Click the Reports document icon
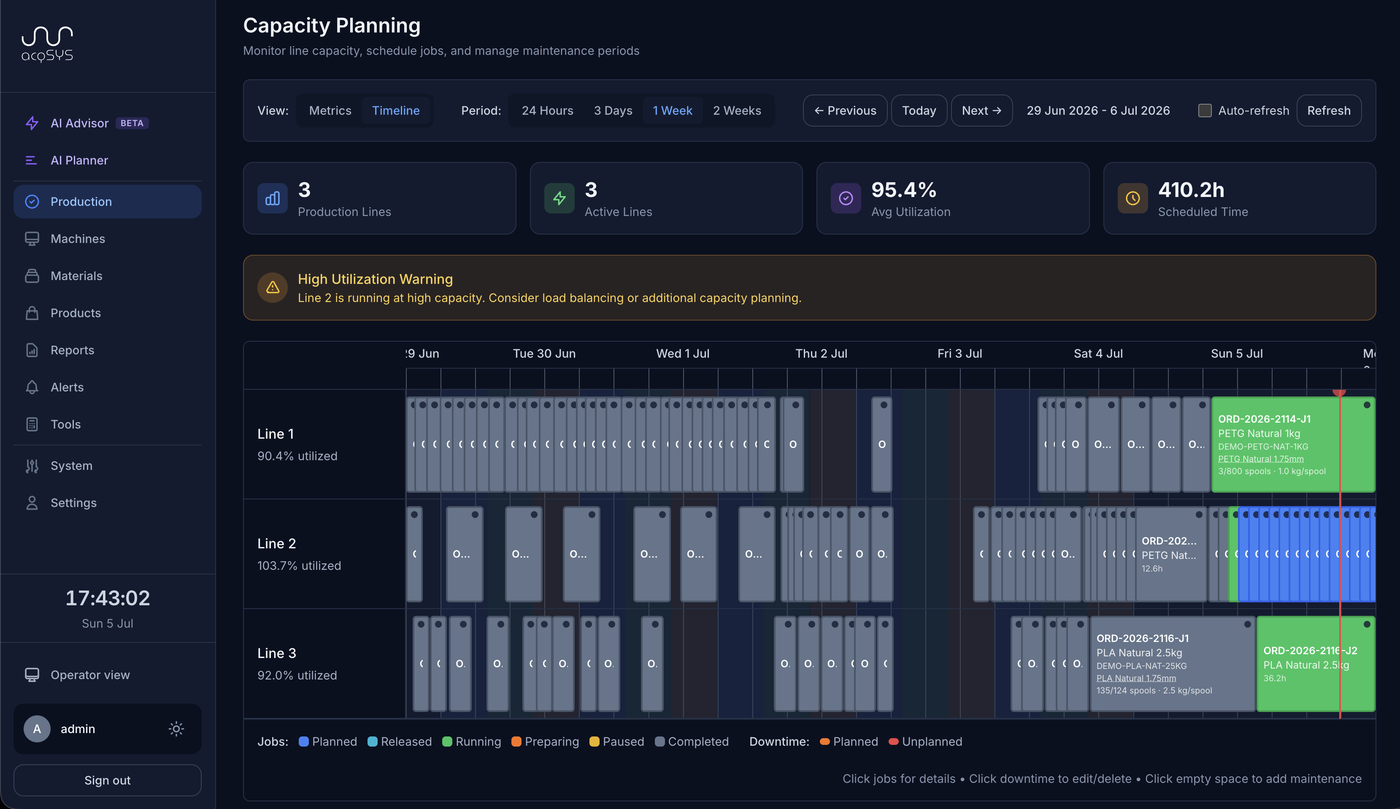 pyautogui.click(x=32, y=350)
